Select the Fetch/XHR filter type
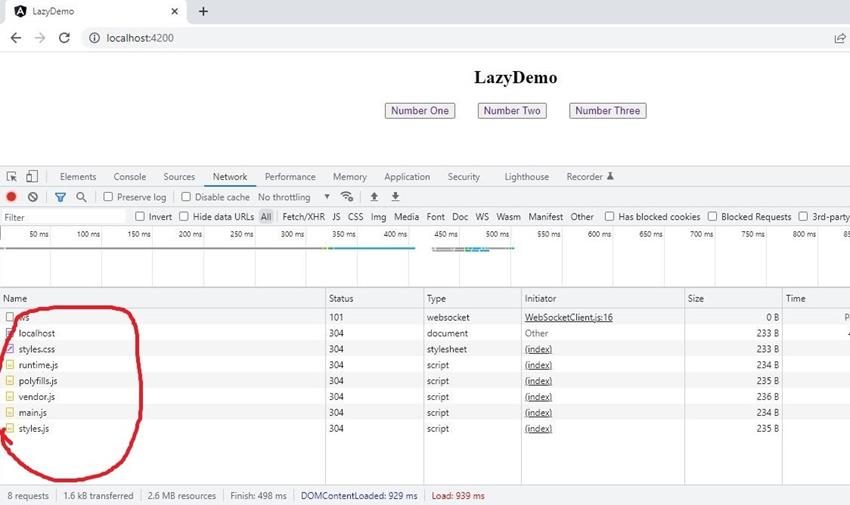The width and height of the screenshot is (850, 505). (x=303, y=217)
